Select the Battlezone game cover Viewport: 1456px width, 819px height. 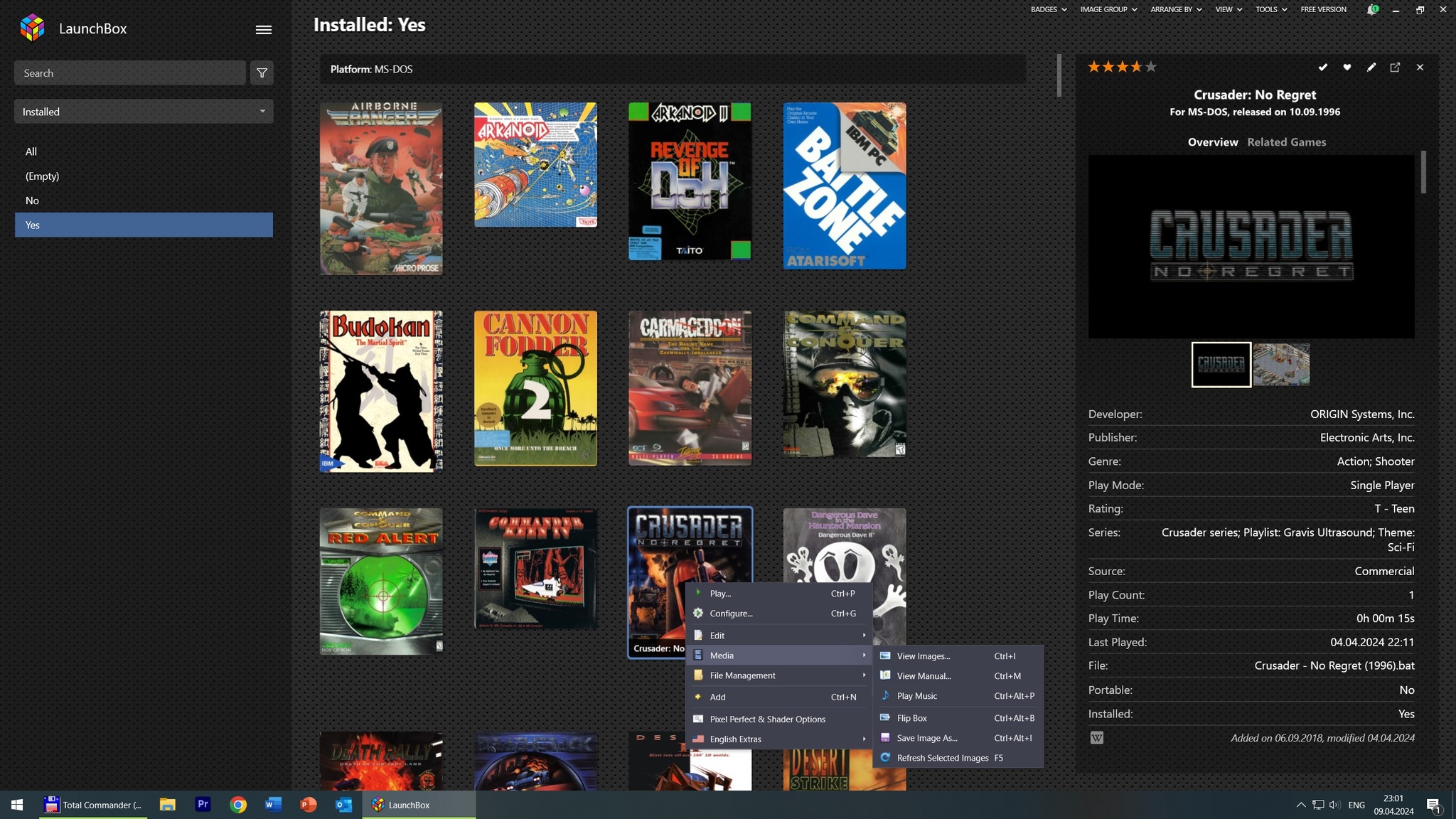pos(845,186)
